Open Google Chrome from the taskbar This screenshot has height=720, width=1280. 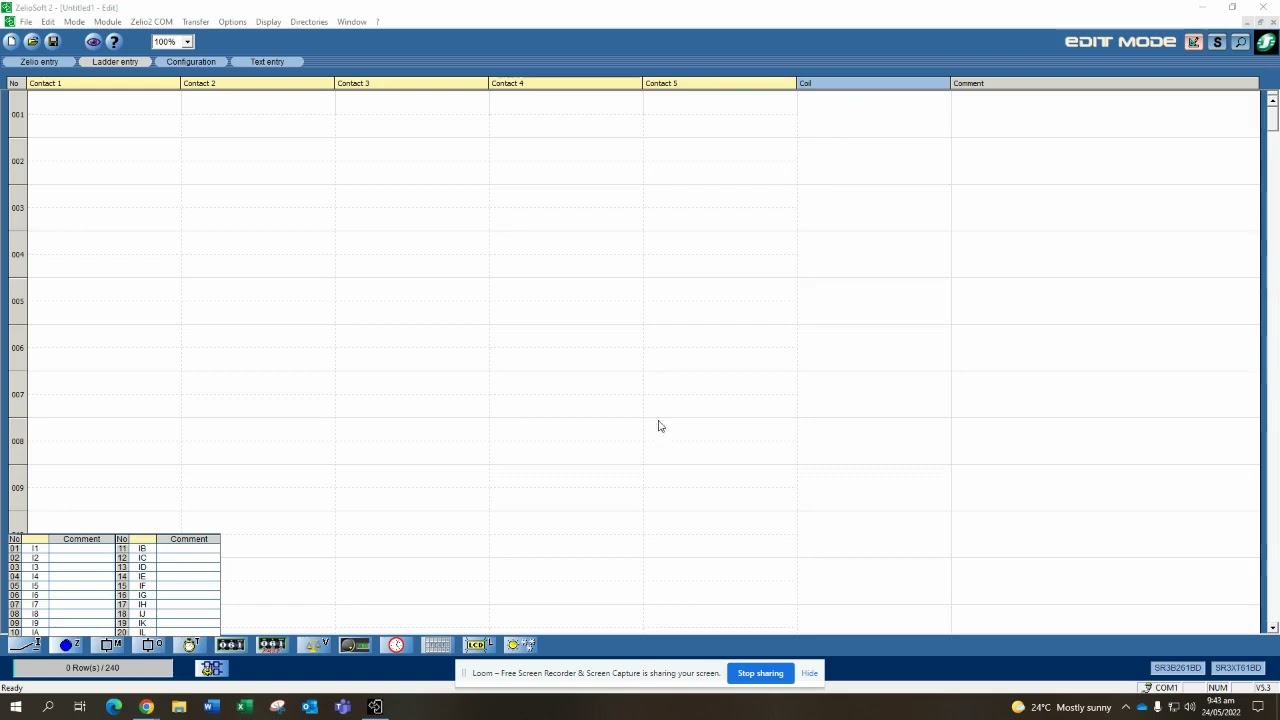coord(146,707)
